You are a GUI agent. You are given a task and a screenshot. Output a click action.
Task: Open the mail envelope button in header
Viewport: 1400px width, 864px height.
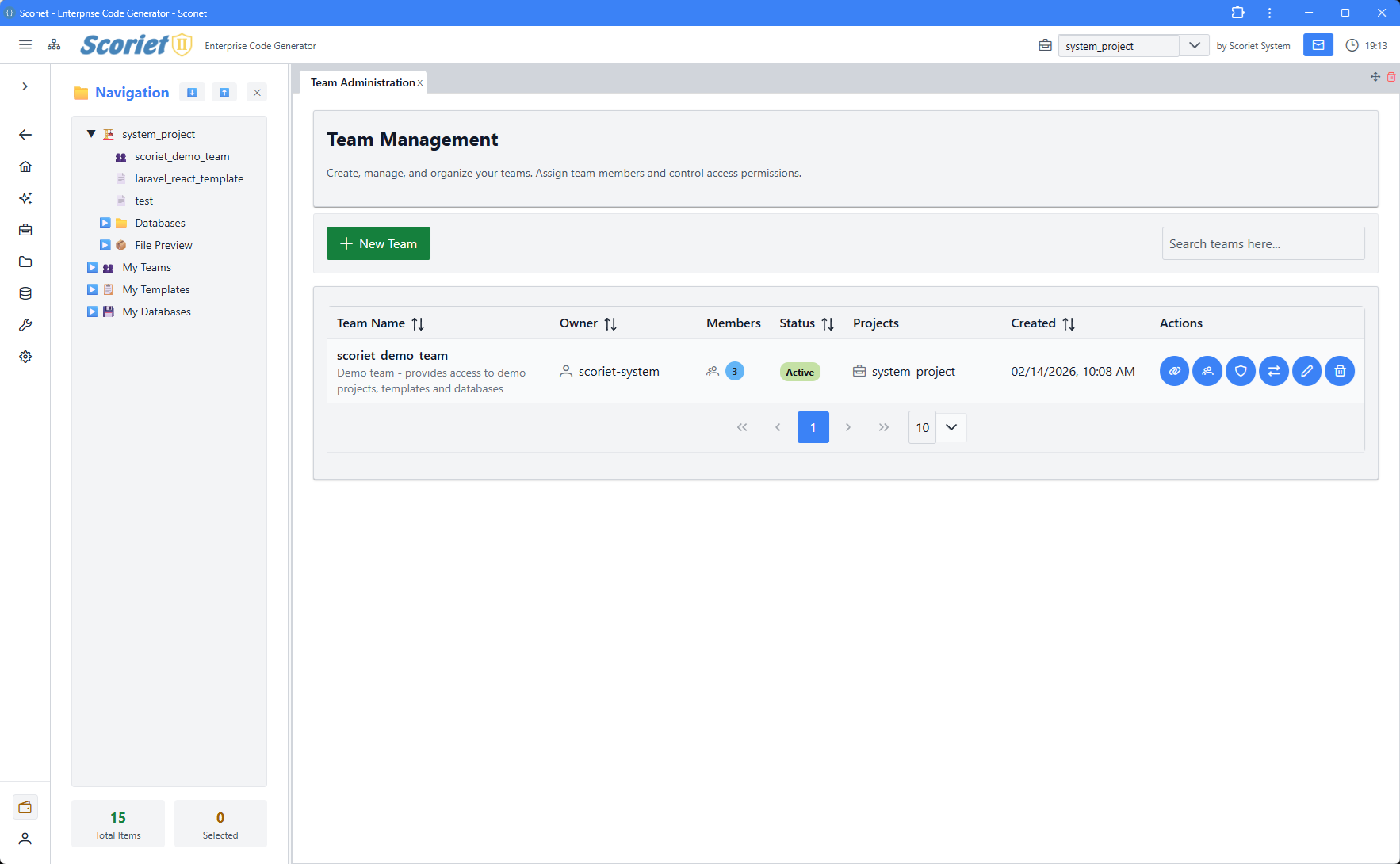[1318, 45]
